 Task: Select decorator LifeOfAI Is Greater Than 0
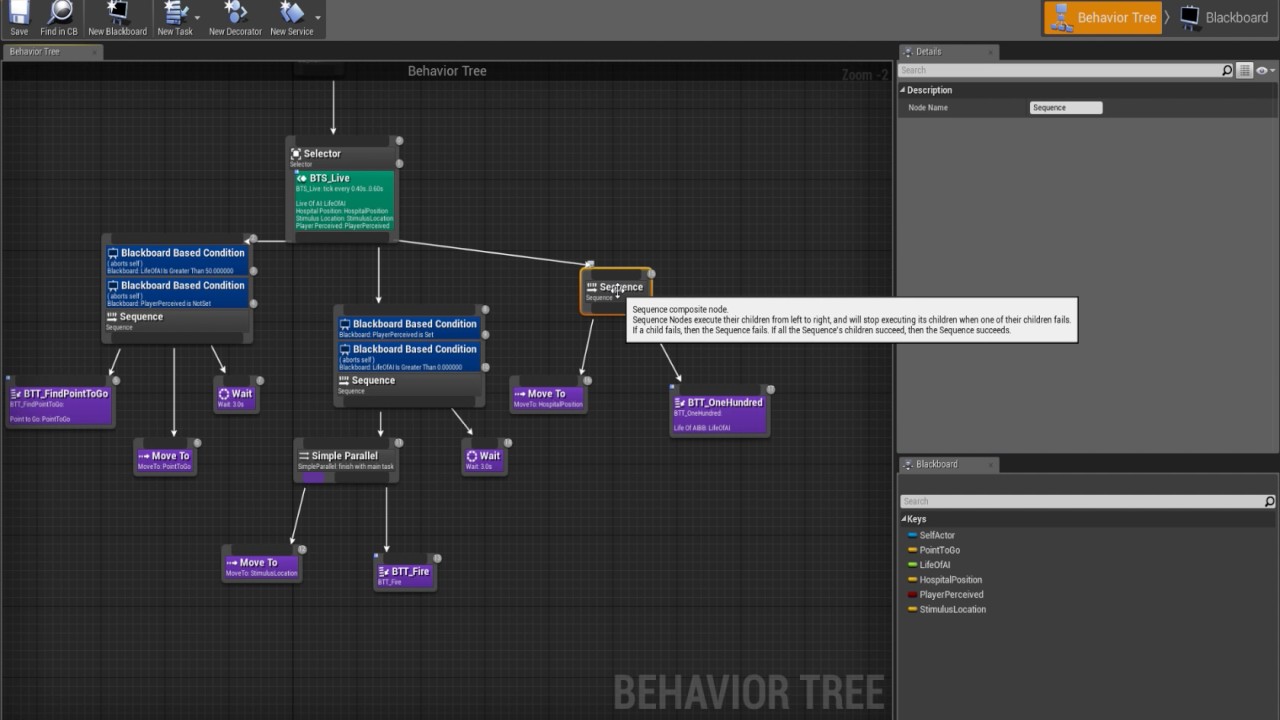pos(409,357)
